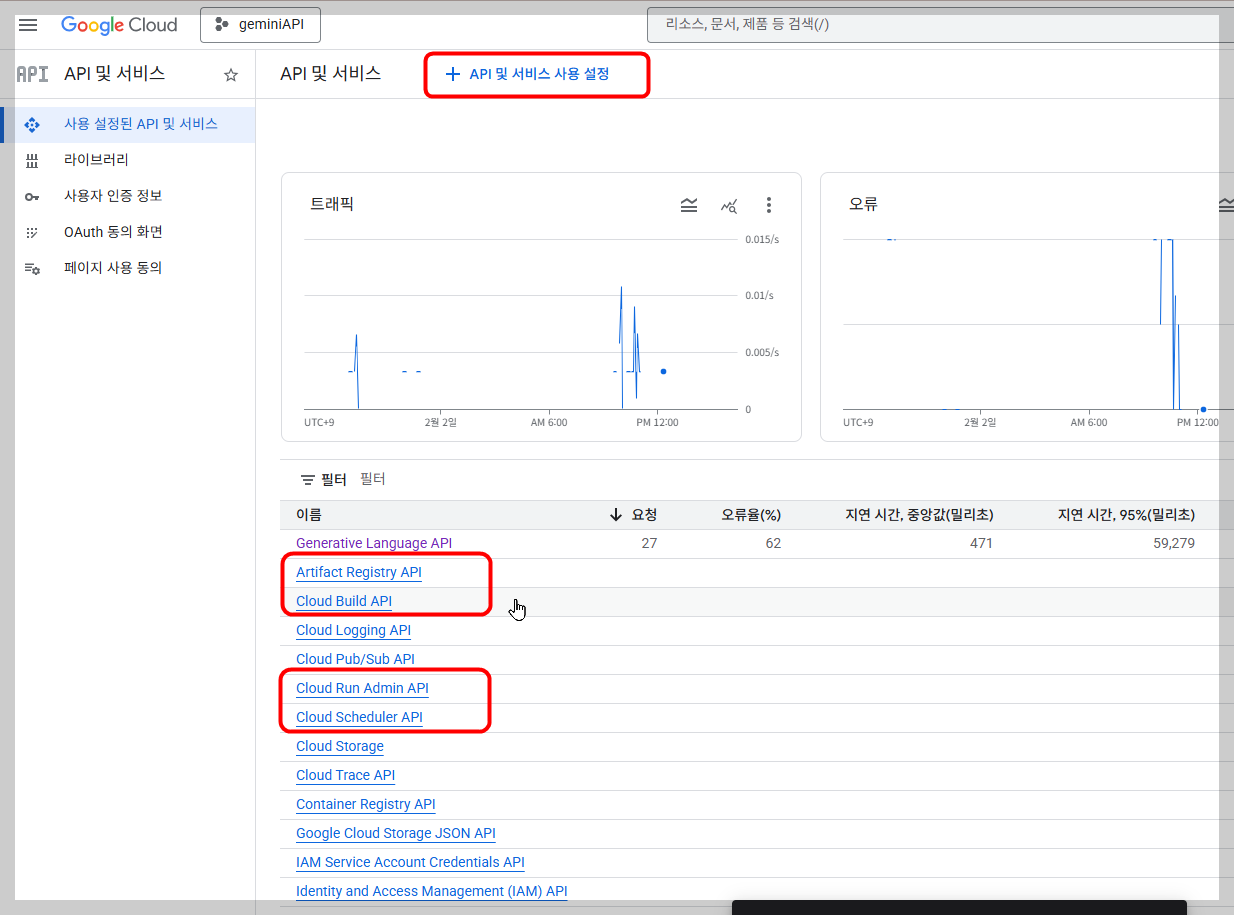Click the enabled APIs sidebar icon
Image resolution: width=1234 pixels, height=915 pixels.
coord(32,125)
